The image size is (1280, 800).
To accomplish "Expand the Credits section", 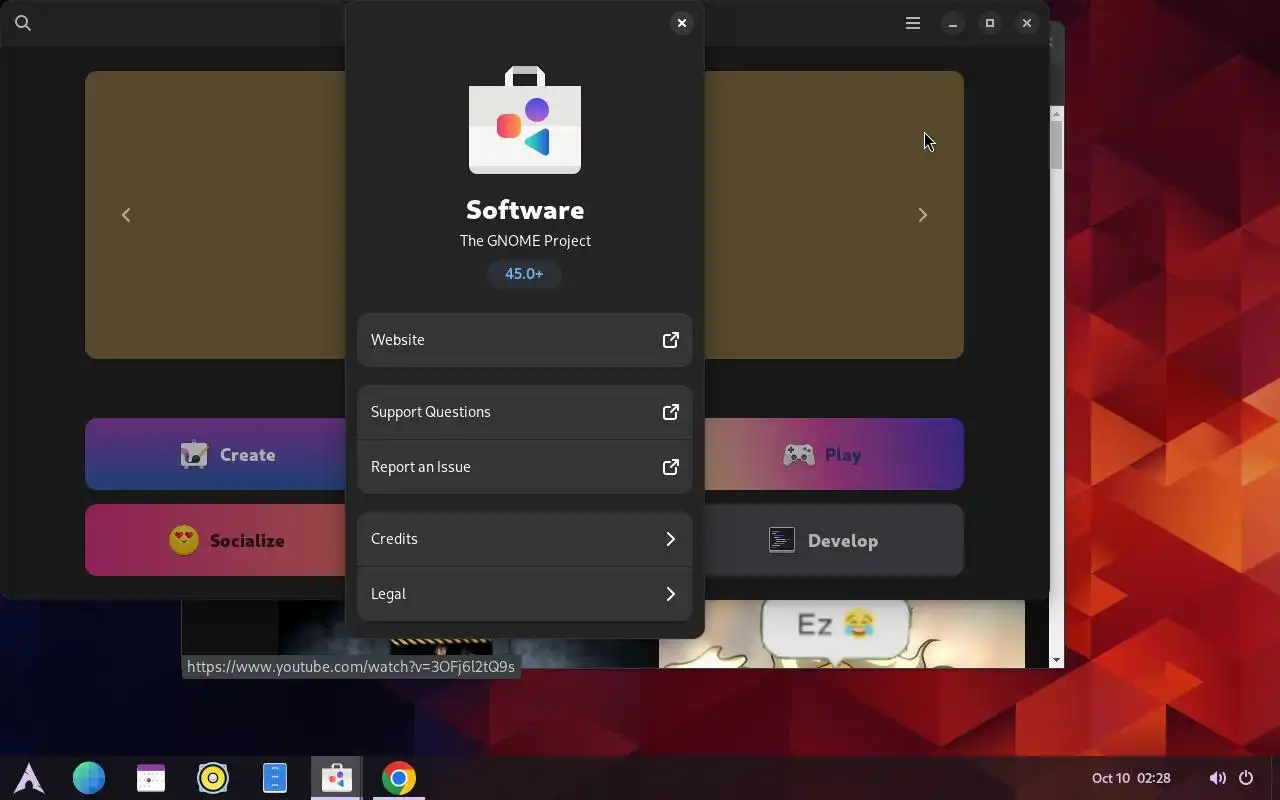I will [x=525, y=539].
